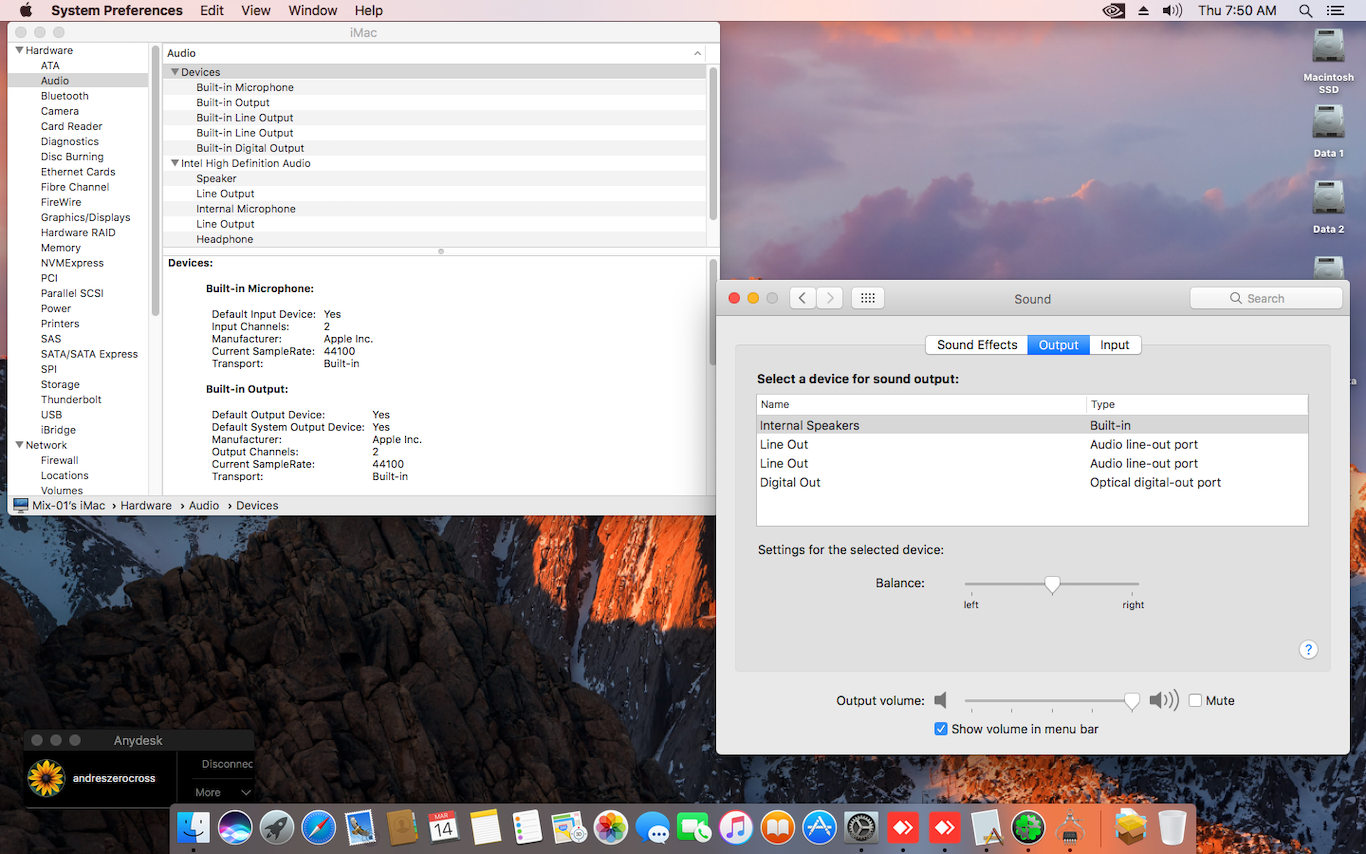Select the Data 1 drive on desktop

point(1328,132)
